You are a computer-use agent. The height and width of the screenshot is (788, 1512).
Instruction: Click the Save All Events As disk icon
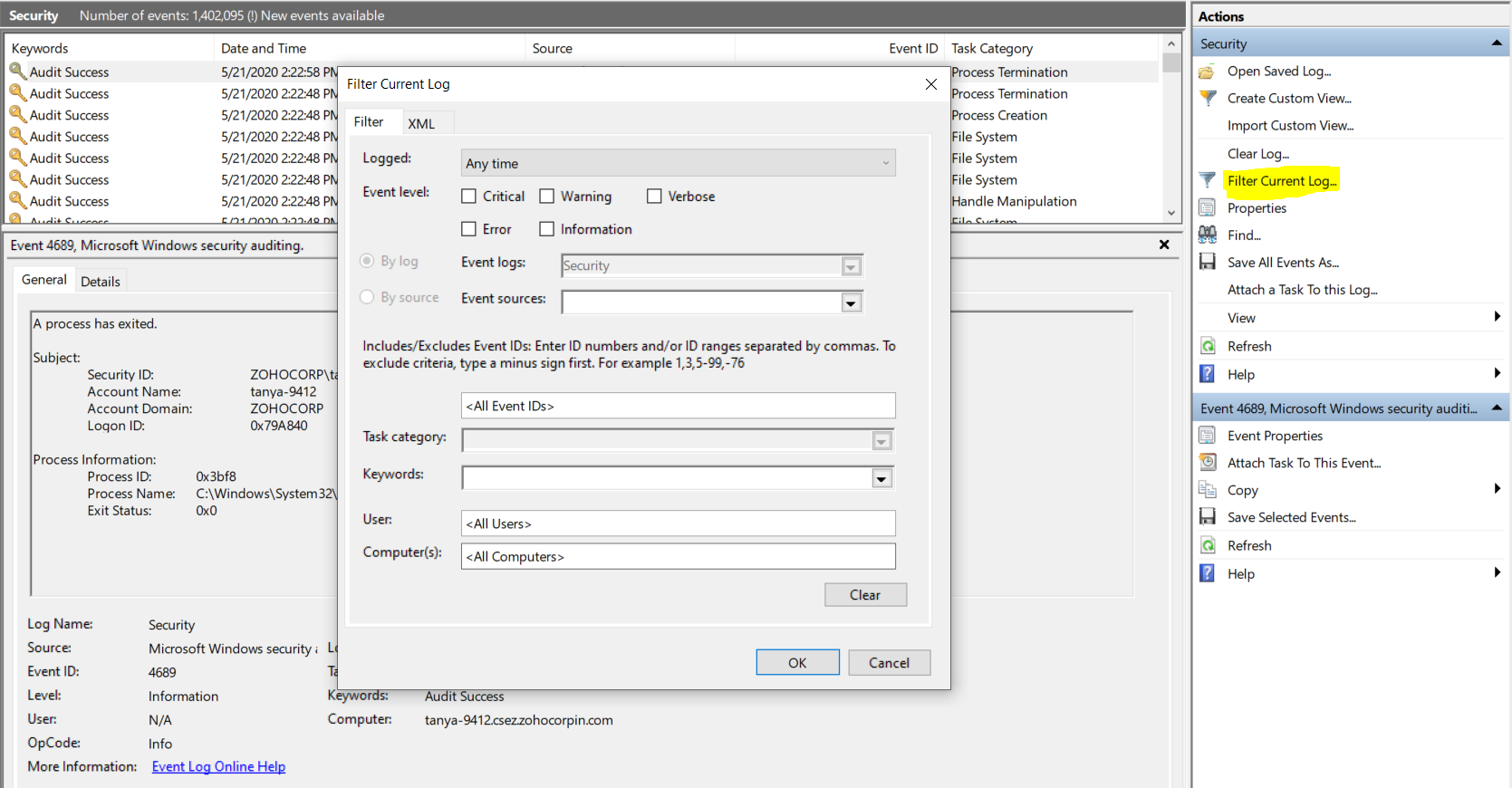click(1207, 262)
